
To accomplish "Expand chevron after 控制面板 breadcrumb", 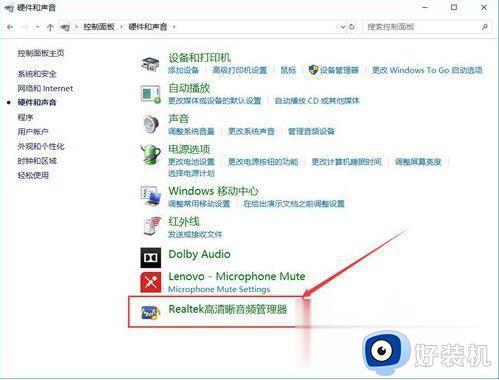I will click(x=121, y=27).
